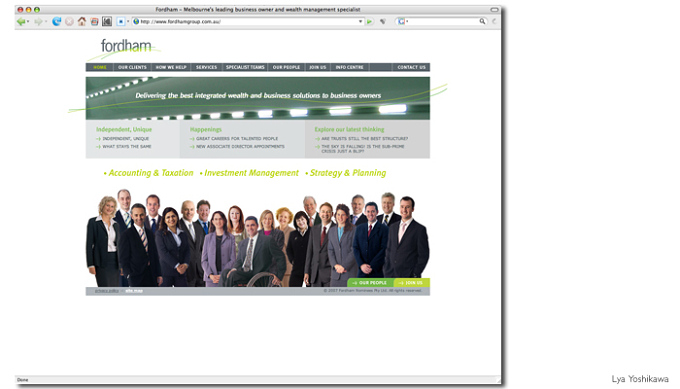This screenshot has width=680, height=389.
Task: Click the 'Independent, Unique' green heading
Action: coord(124,129)
